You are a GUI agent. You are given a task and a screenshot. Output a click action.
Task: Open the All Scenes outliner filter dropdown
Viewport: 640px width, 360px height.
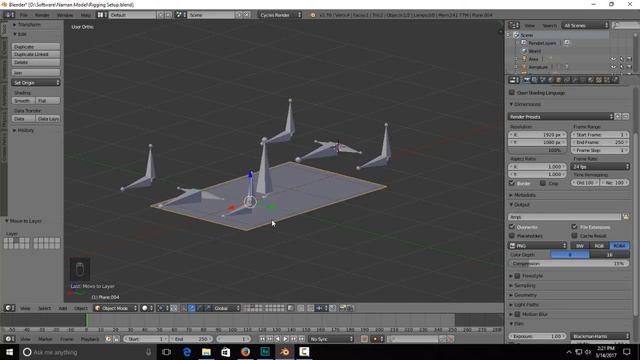(x=585, y=25)
